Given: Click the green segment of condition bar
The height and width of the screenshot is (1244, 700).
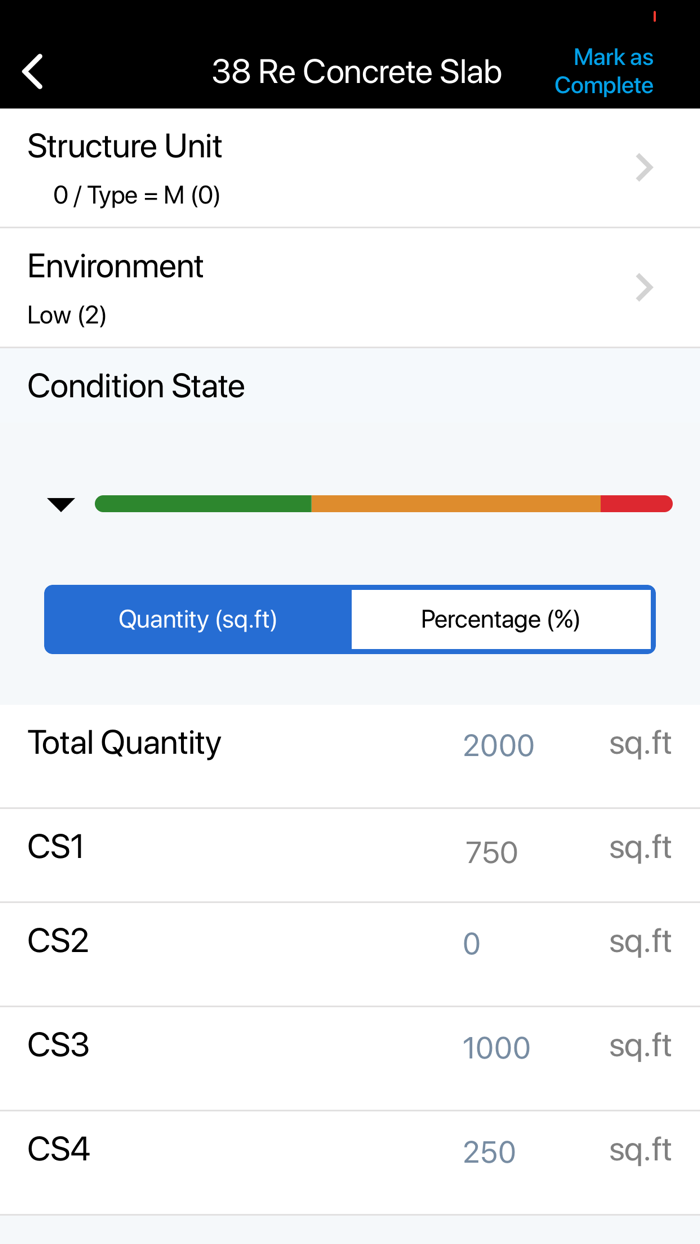Looking at the screenshot, I should [203, 504].
